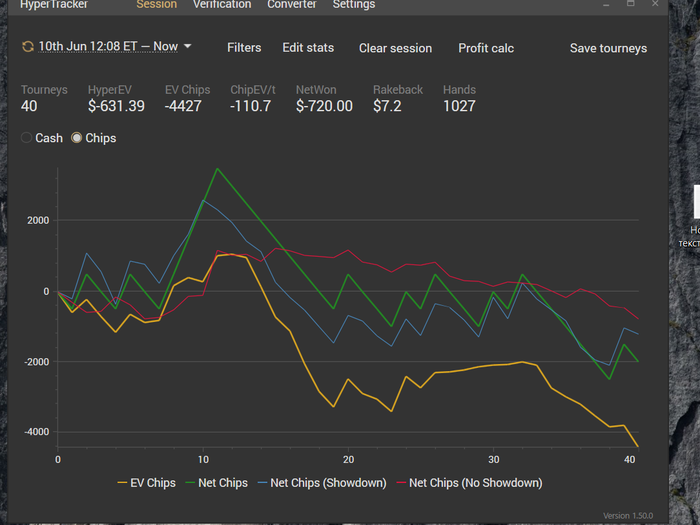Maximize the HyperTracker window
Screen dimensions: 700x525
tap(630, 4)
